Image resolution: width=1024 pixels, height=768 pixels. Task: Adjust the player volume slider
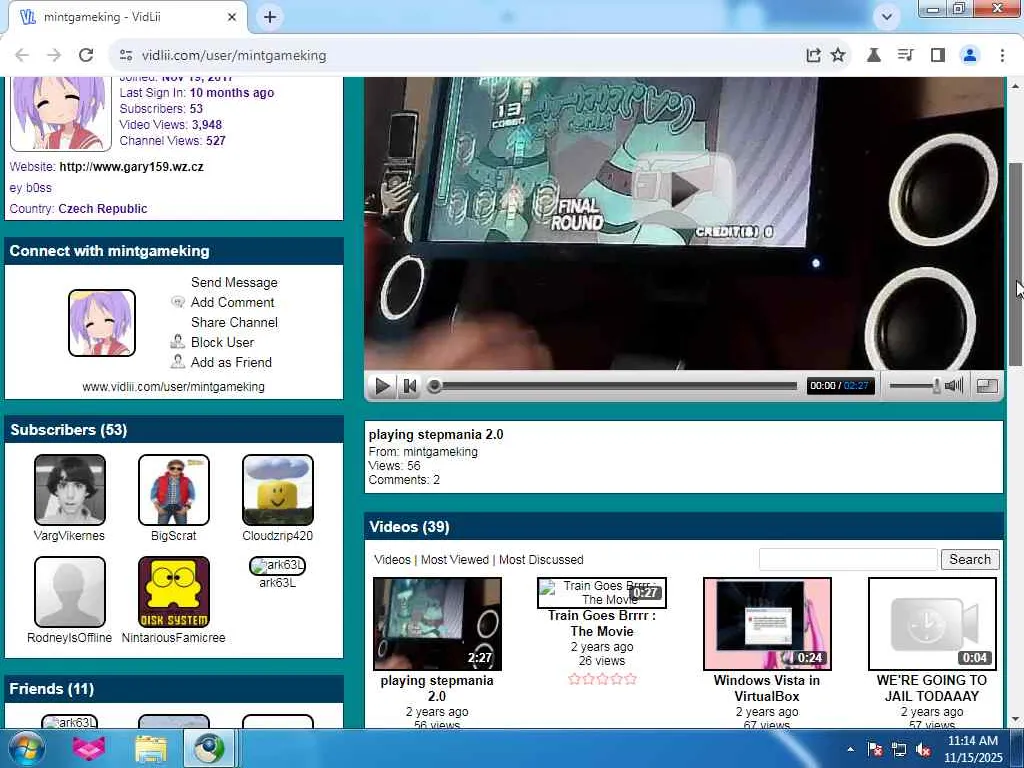[915, 386]
